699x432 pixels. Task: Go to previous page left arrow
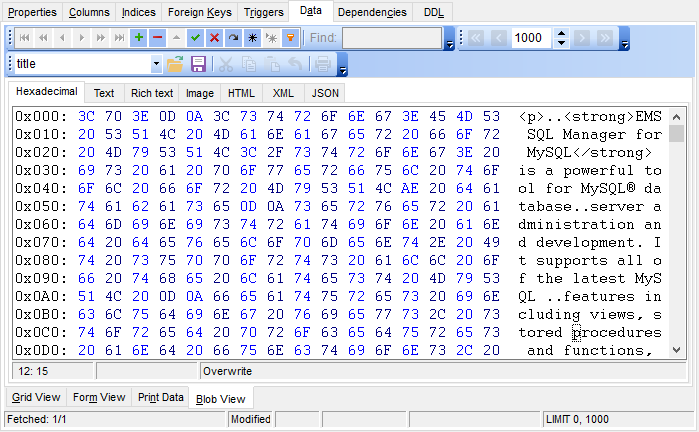click(499, 38)
